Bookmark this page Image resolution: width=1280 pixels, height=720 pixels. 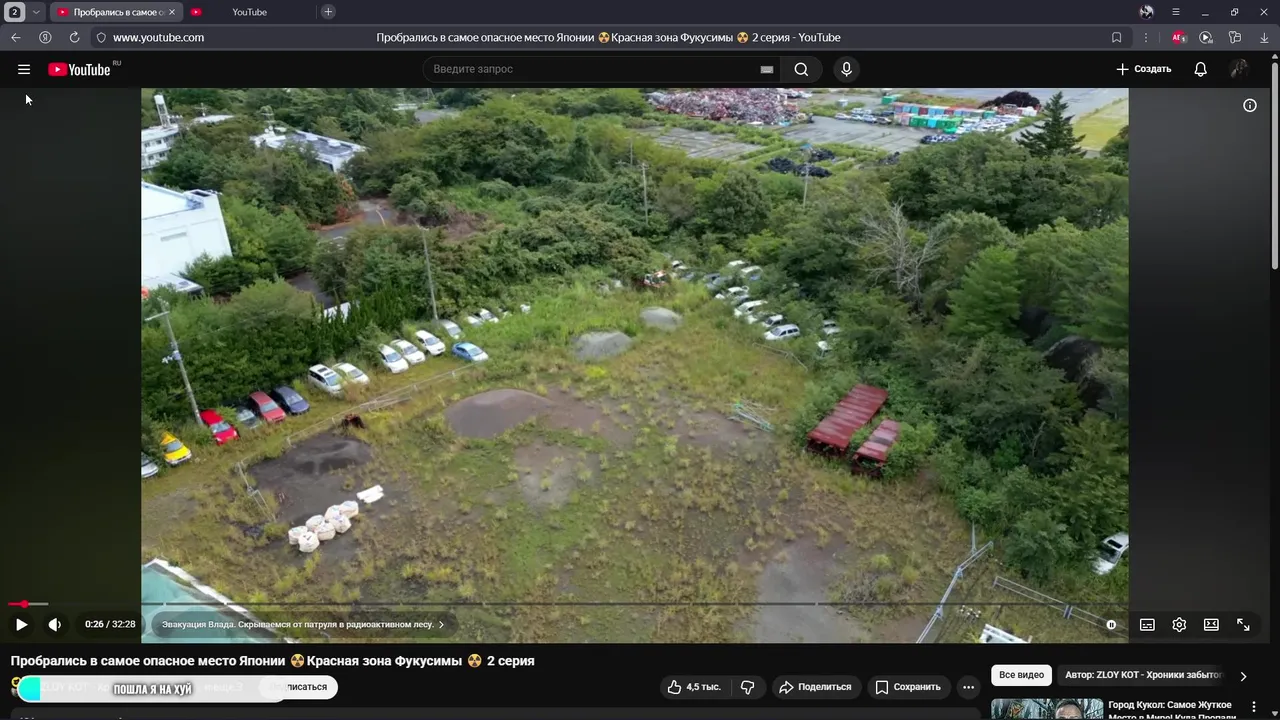click(x=1116, y=37)
